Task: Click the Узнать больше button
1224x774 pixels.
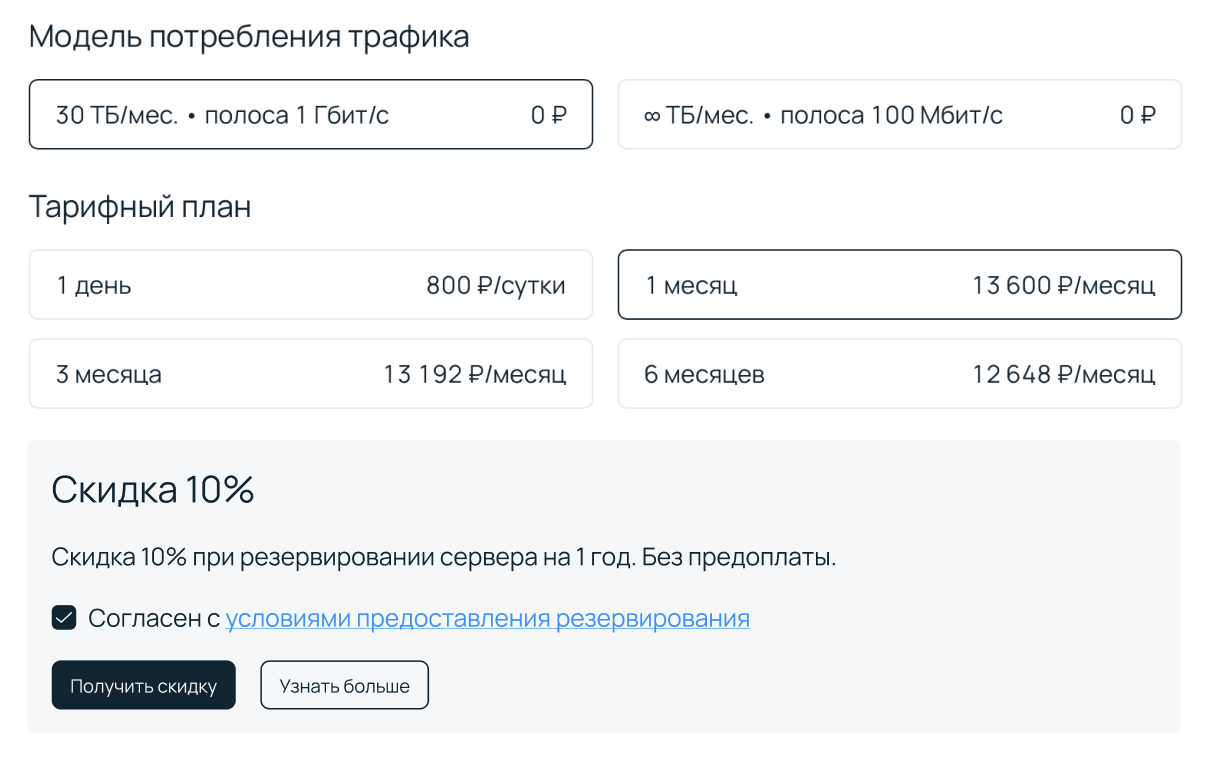Action: 344,685
